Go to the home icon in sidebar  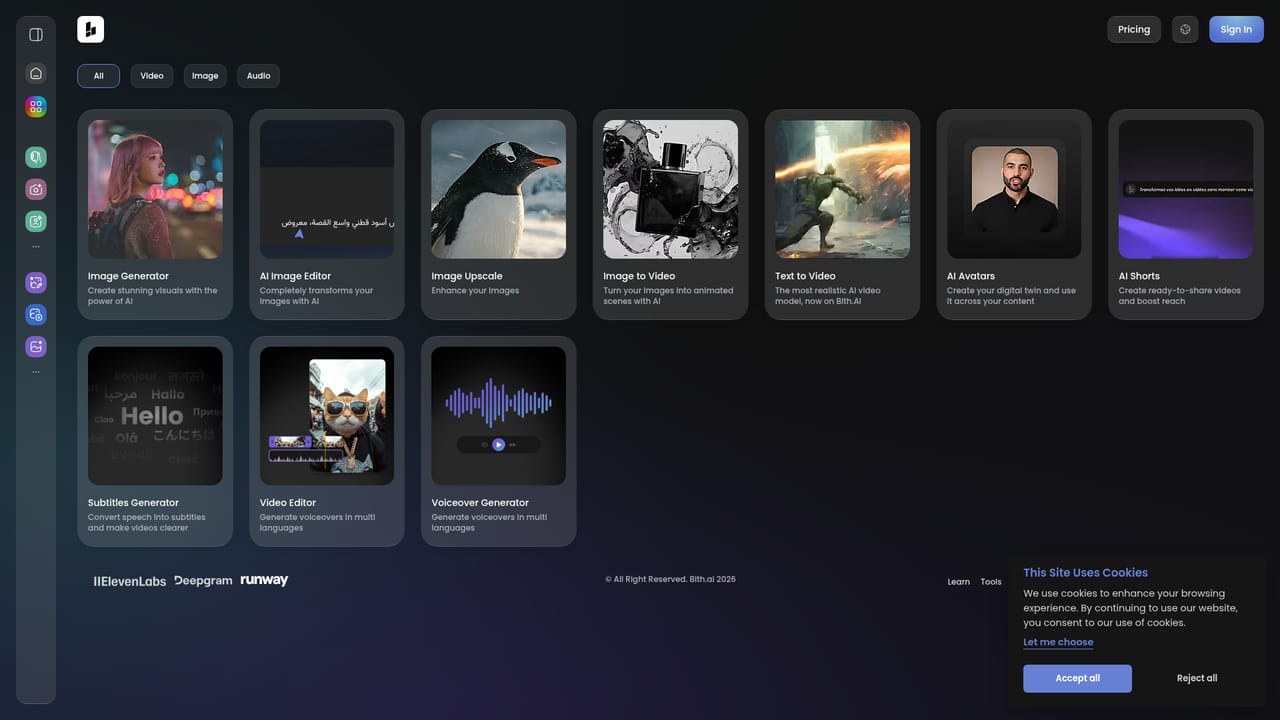(x=36, y=73)
